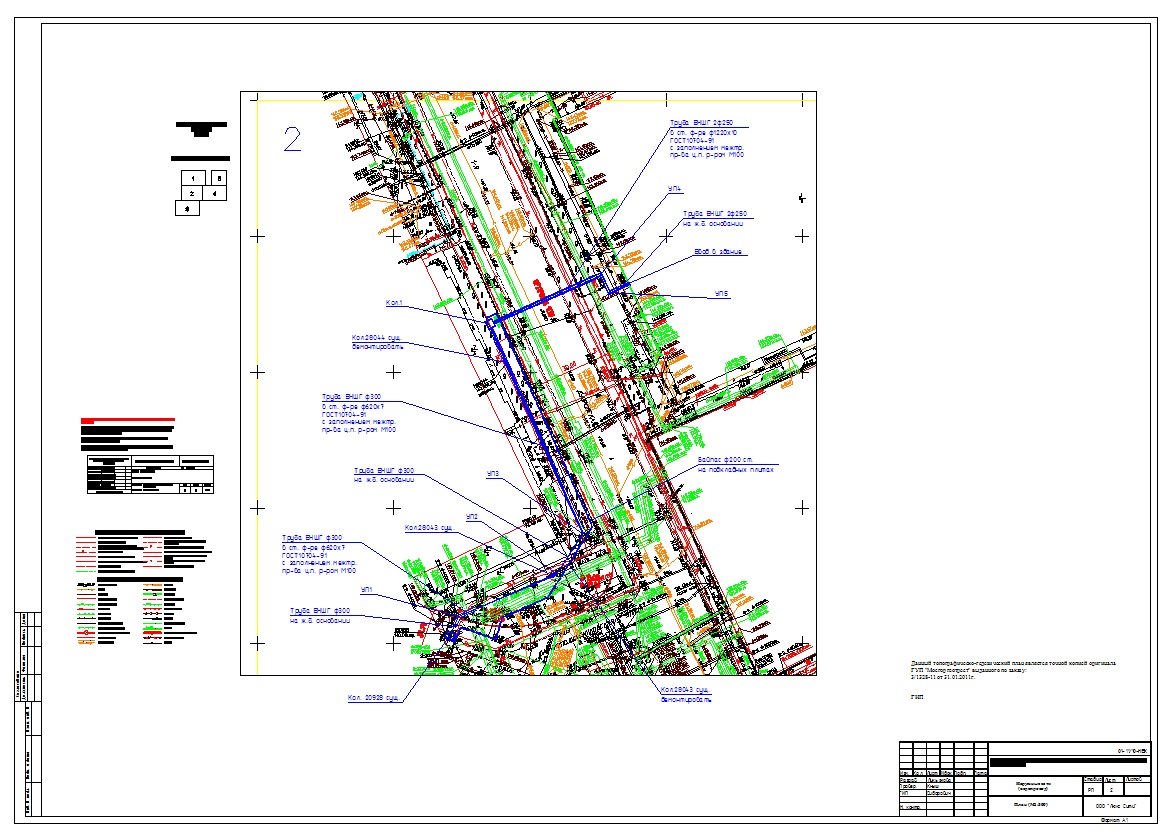Select sheet key box "1"
Screen dimensions: 1167x835
click(x=194, y=179)
